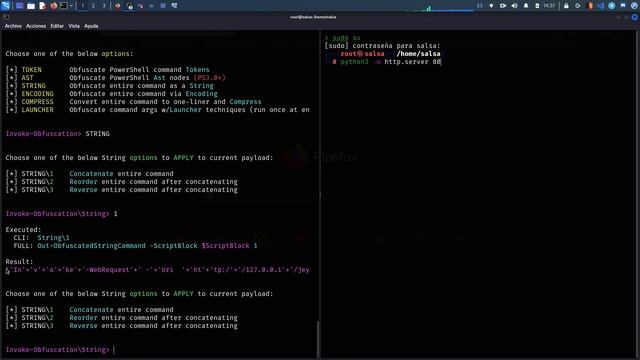Viewport: 640px width, 360px height.
Task: Open the notifications bell icon
Action: click(526, 6)
